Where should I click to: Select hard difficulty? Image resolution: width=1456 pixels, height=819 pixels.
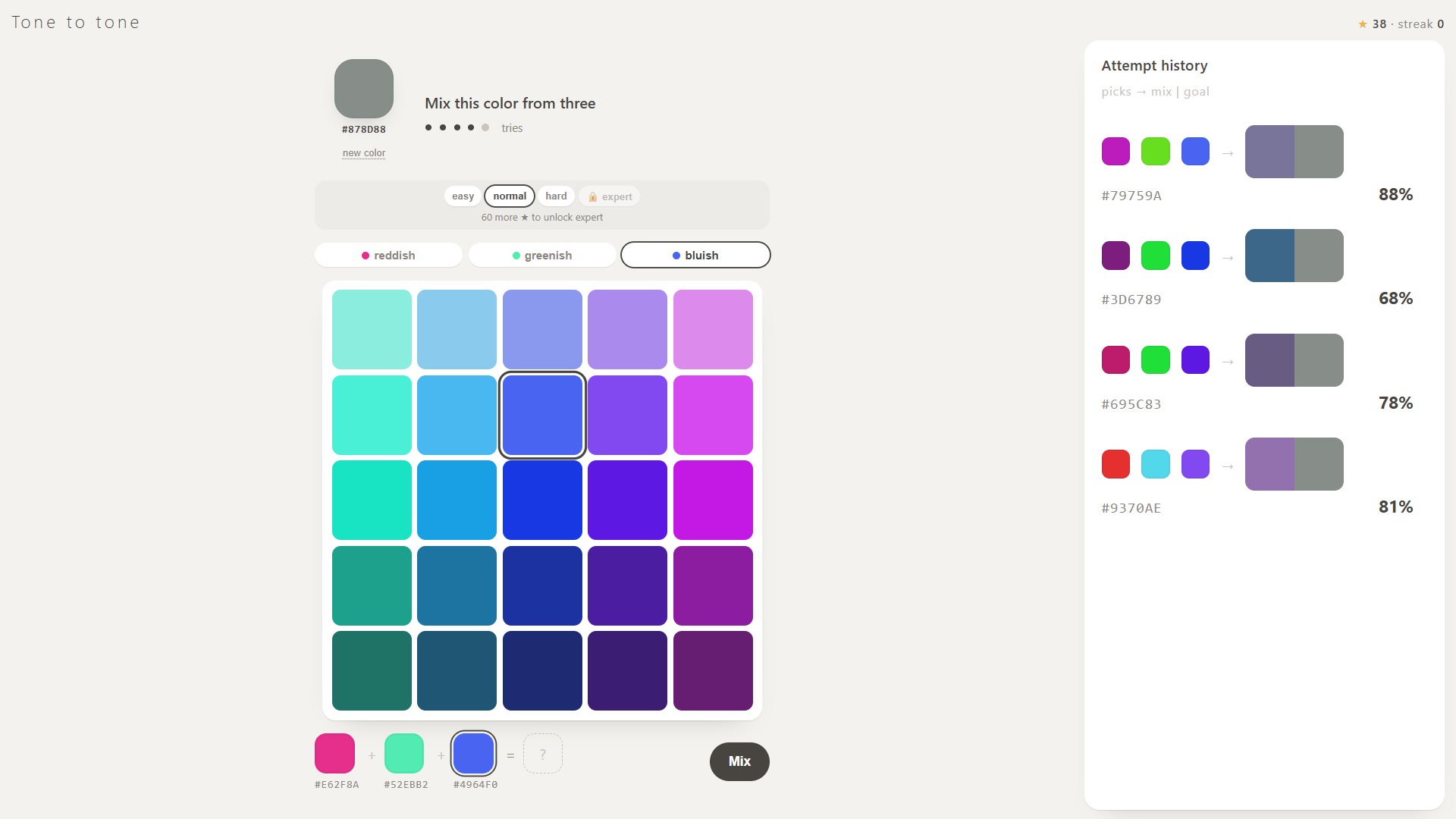tap(556, 196)
